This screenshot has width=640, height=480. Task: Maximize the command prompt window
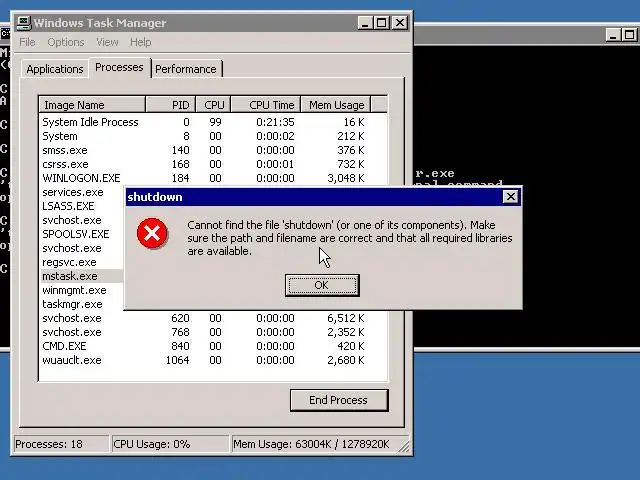(x=630, y=35)
